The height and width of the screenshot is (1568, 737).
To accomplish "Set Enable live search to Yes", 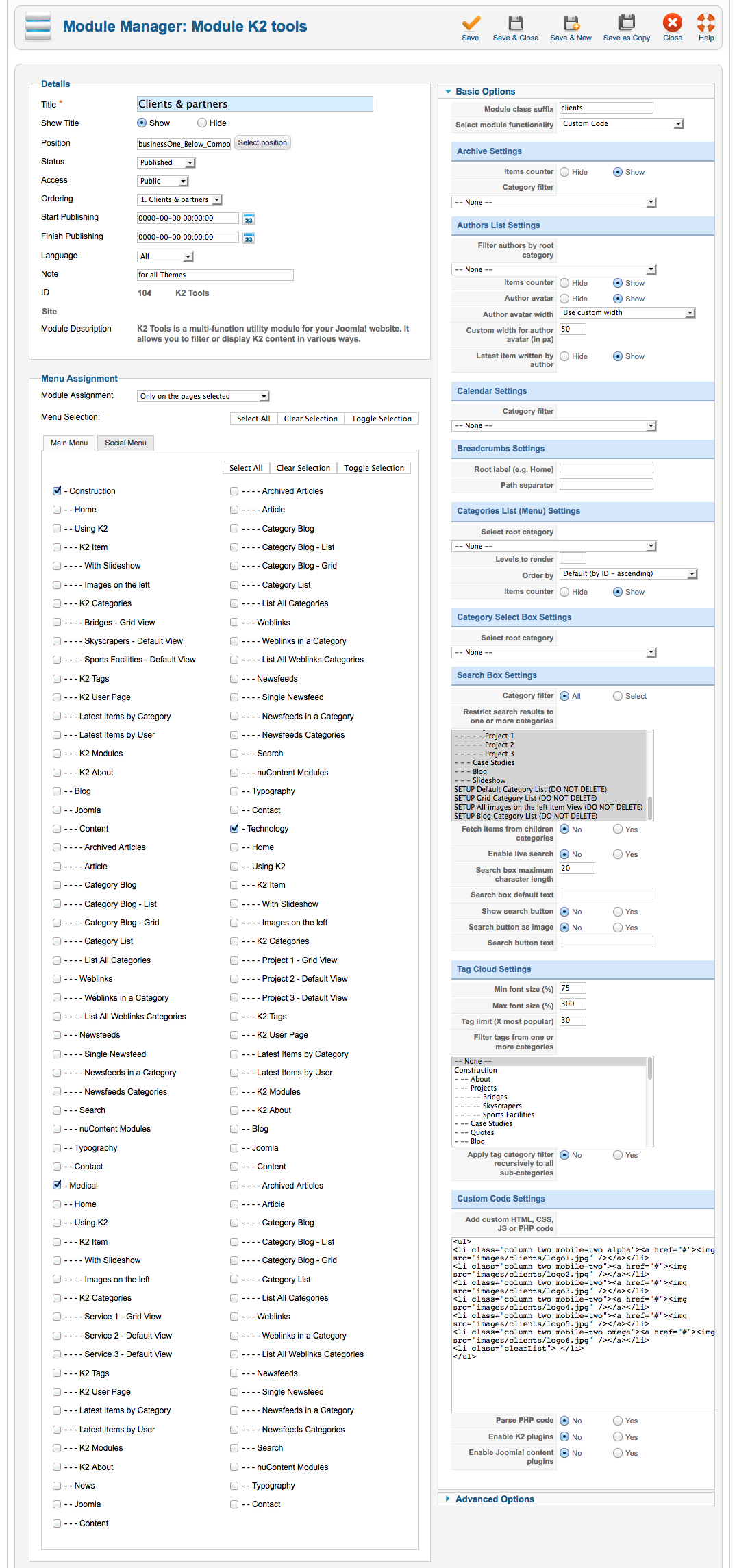I will tap(618, 854).
